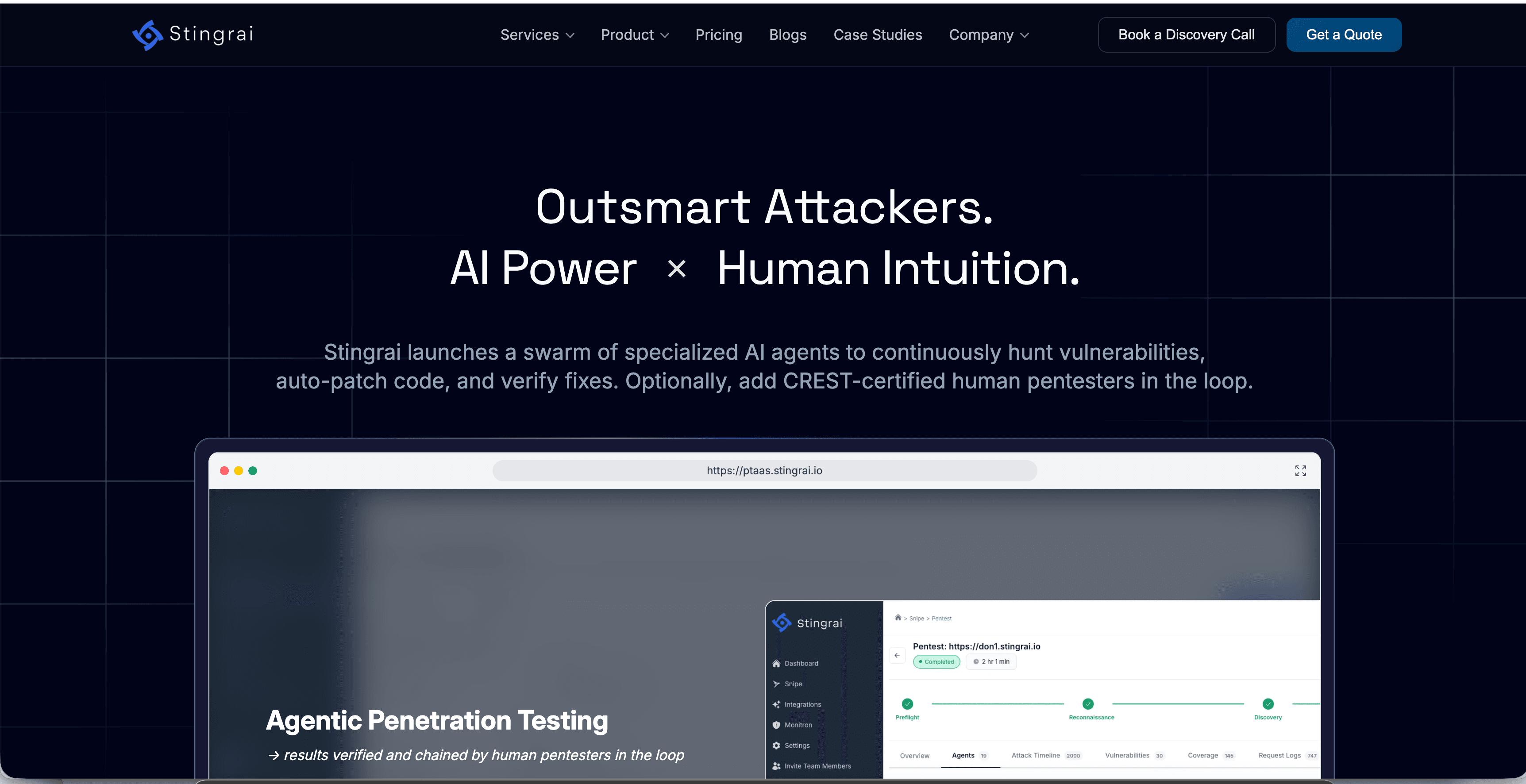Screen dimensions: 1526x784
Task: Click the Dashboard home icon in sidebar
Action: click(x=776, y=663)
